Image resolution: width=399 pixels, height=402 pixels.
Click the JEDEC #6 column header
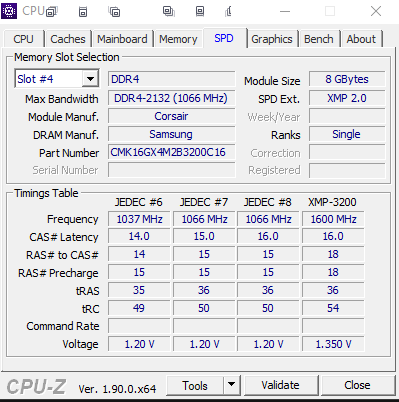click(x=139, y=202)
